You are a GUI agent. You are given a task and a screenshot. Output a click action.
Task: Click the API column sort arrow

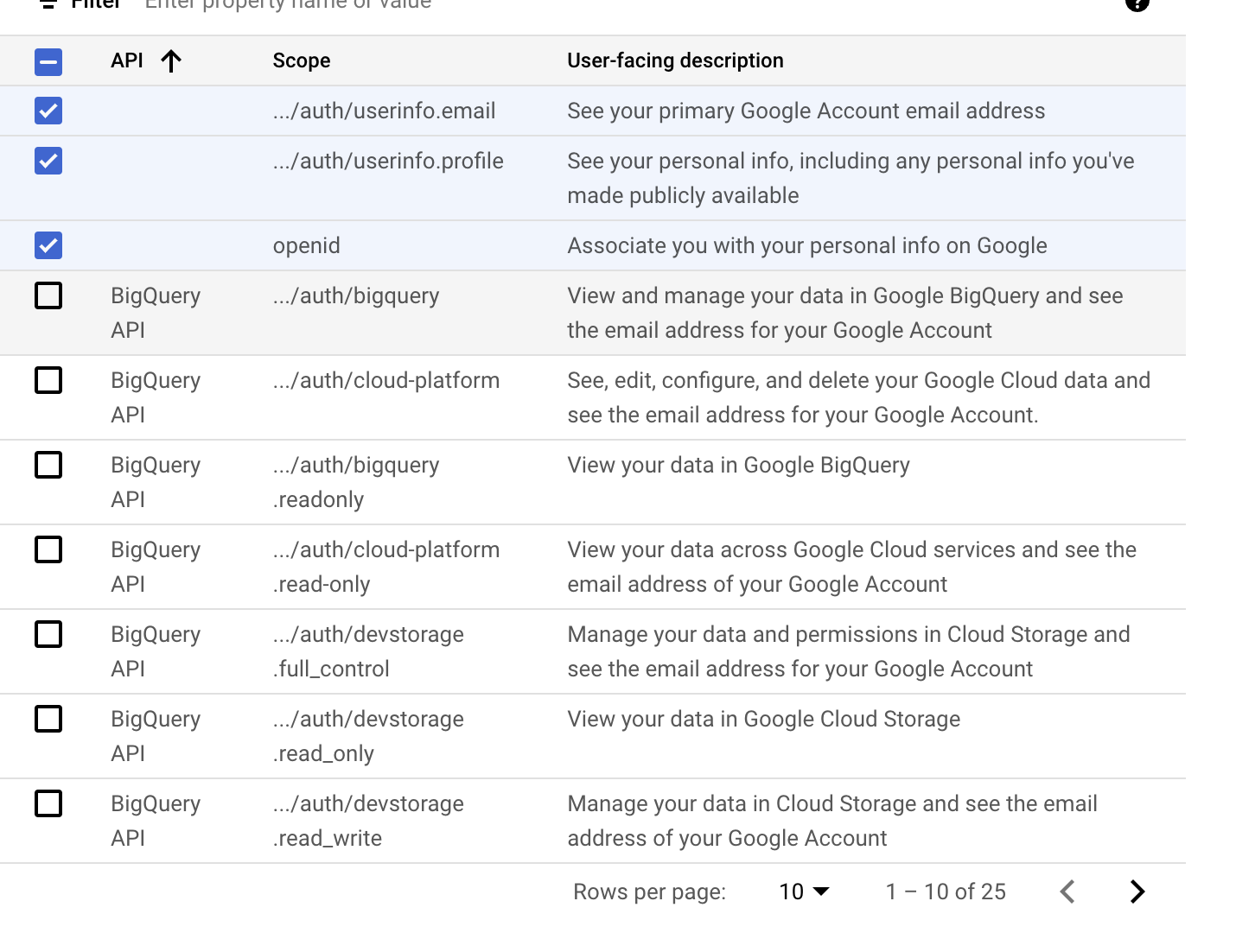(171, 61)
